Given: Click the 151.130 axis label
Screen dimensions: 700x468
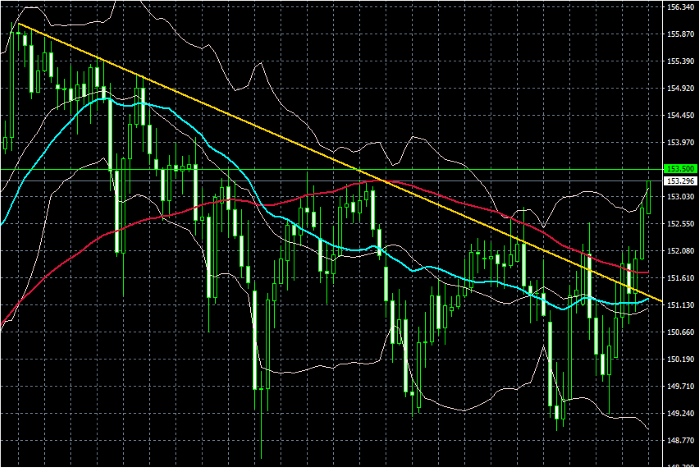Looking at the screenshot, I should click(x=681, y=305).
